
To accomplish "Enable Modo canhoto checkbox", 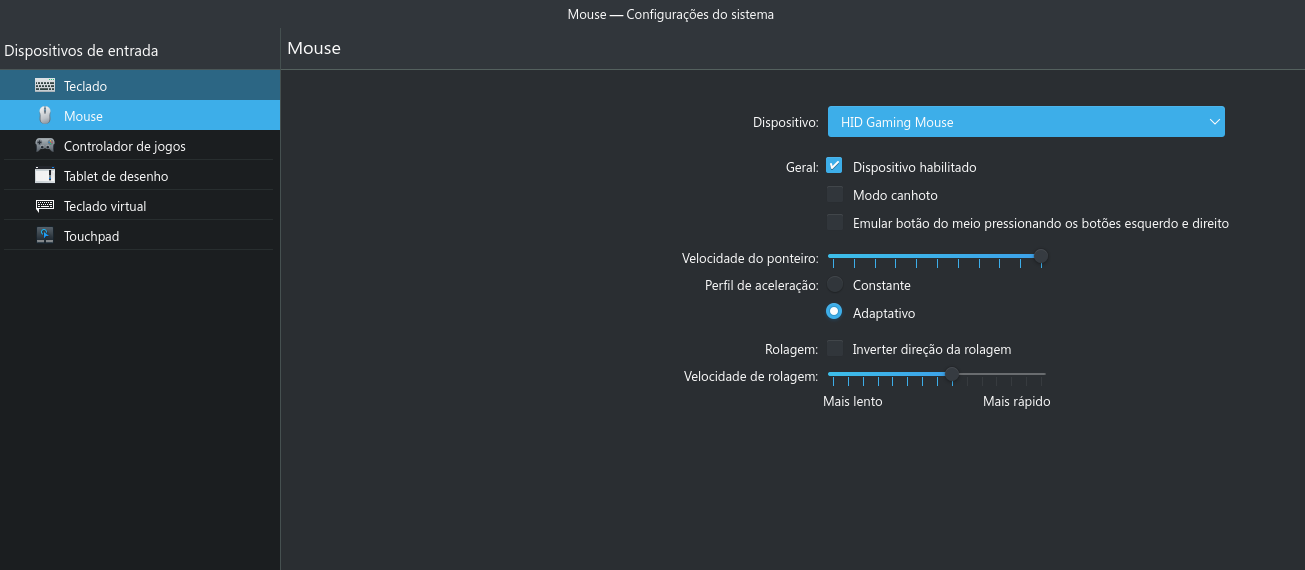I will [834, 194].
